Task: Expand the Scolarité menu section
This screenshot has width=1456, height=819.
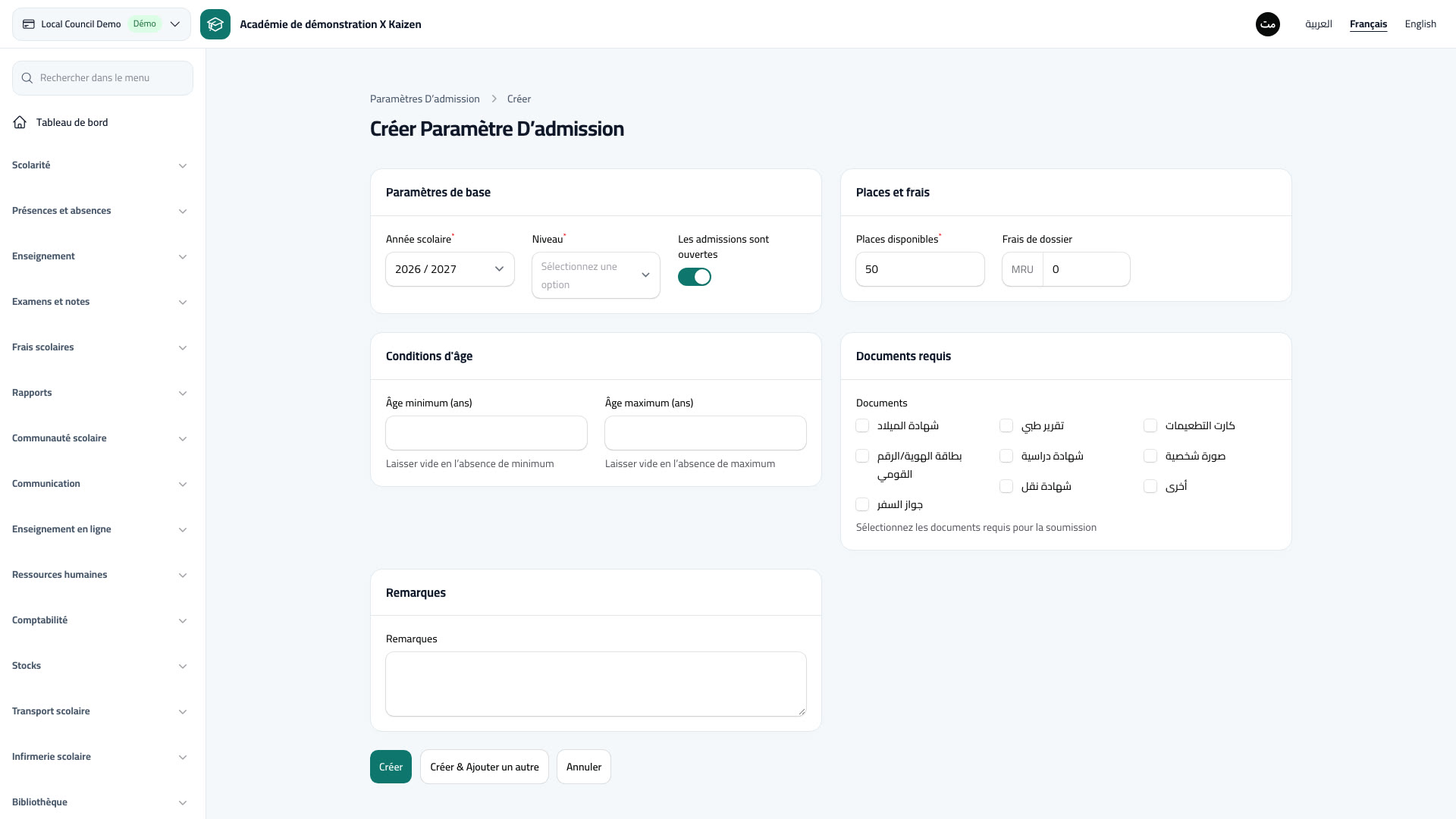Action: [x=99, y=165]
